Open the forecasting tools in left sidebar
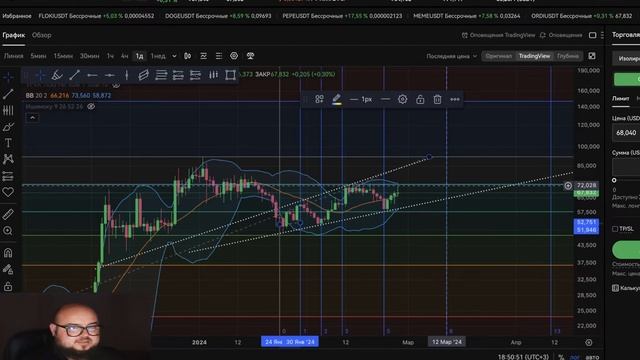 tap(8, 176)
